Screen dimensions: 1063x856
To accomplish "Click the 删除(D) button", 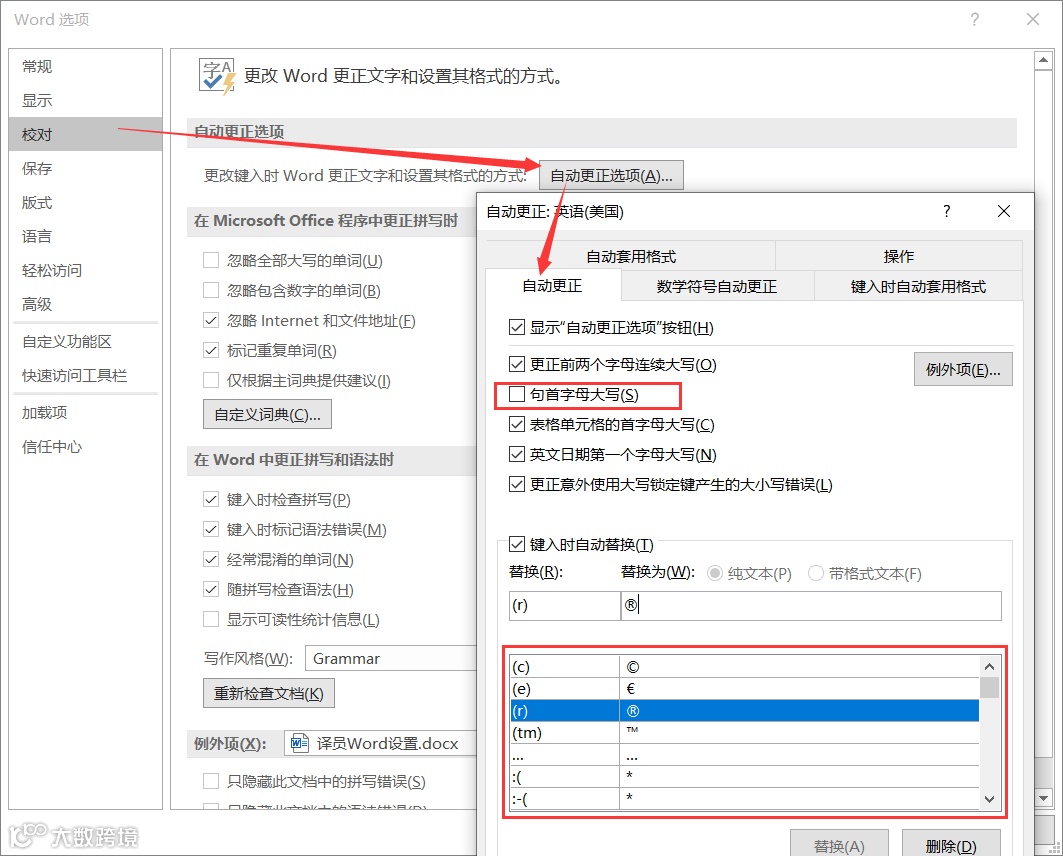I will click(x=950, y=844).
